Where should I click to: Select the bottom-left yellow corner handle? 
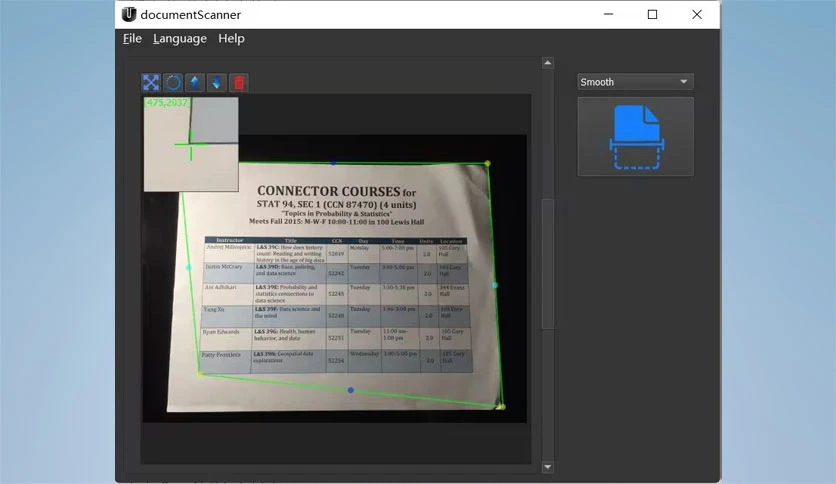coord(200,374)
